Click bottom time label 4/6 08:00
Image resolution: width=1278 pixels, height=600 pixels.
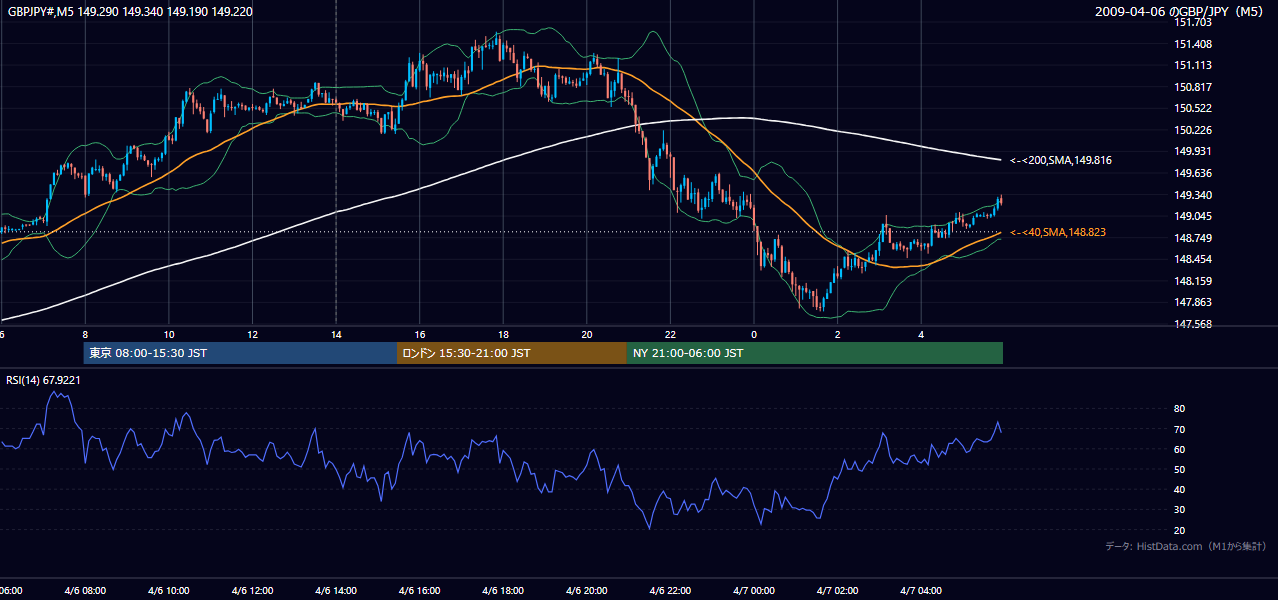(85, 590)
